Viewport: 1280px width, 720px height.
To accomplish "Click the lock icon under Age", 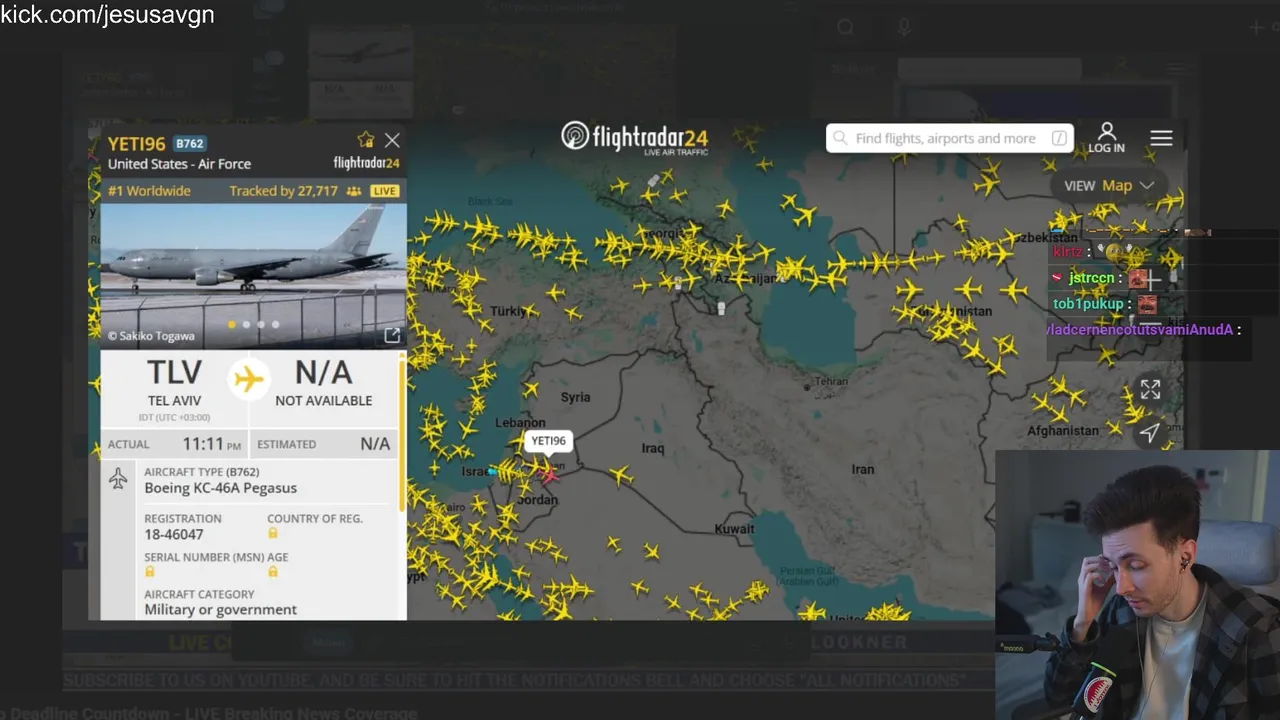I will tap(272, 572).
